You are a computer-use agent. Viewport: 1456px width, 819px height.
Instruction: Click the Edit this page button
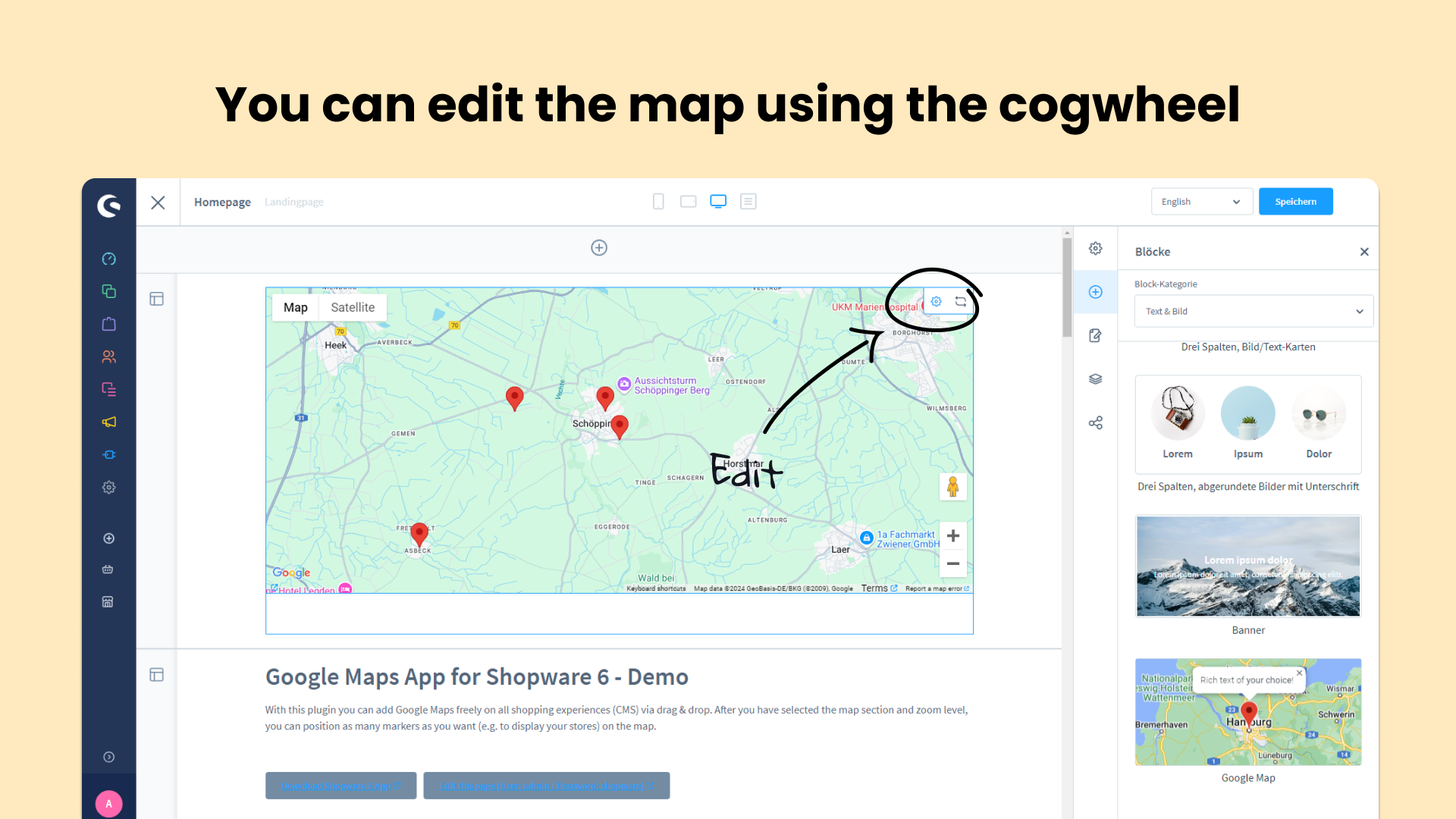546,786
